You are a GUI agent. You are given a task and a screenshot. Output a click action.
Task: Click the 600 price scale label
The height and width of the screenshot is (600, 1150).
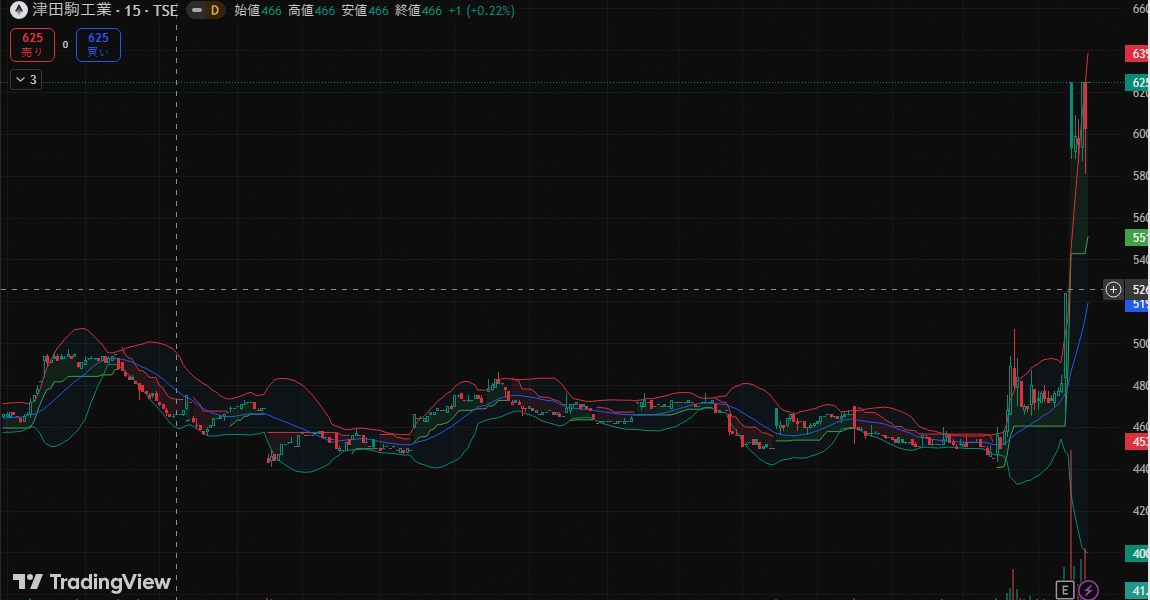(x=1140, y=133)
